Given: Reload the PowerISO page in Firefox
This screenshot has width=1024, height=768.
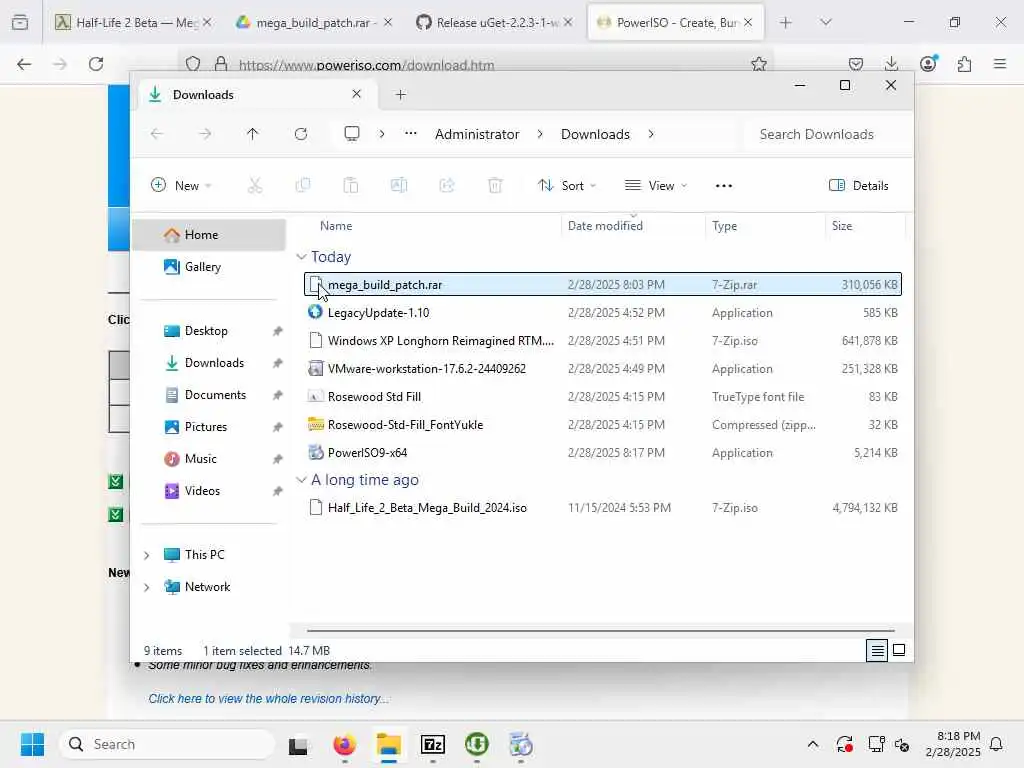Looking at the screenshot, I should click(96, 64).
